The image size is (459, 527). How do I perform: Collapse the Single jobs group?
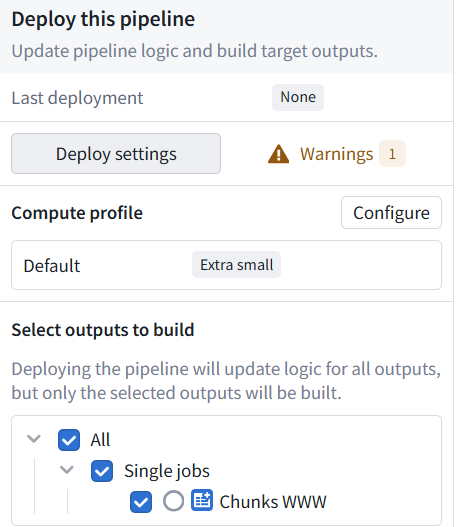click(67, 470)
